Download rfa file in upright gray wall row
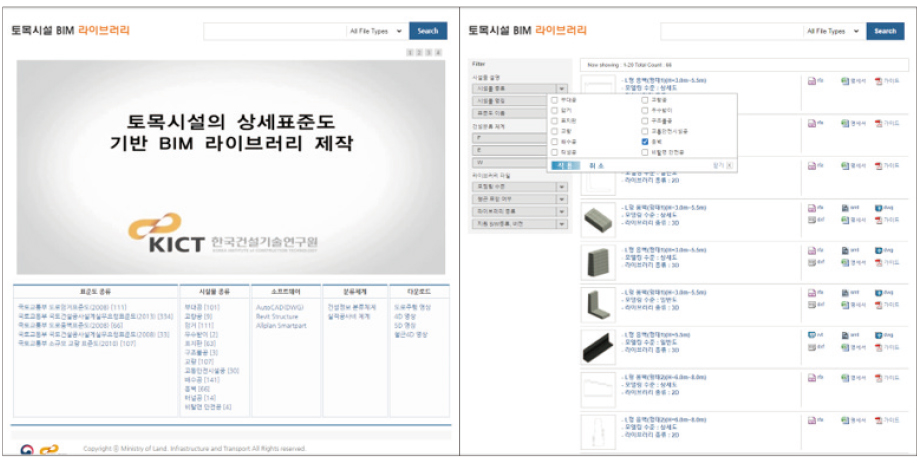 click(815, 250)
